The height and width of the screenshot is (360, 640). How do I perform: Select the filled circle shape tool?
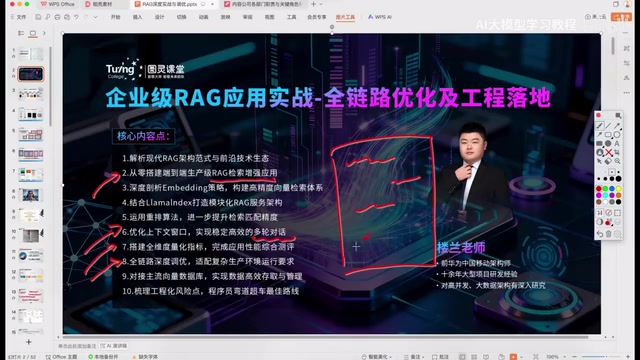coord(608,143)
